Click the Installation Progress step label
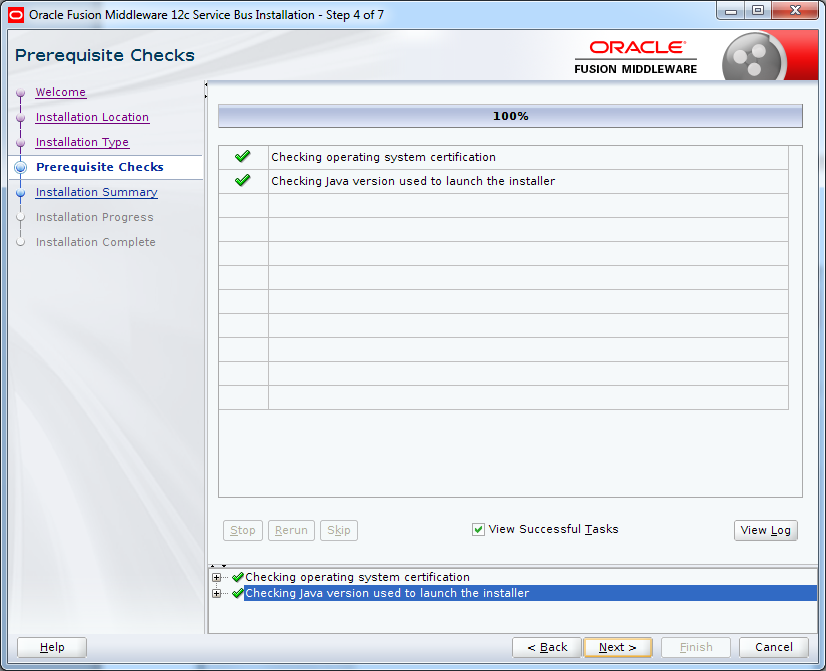Viewport: 826px width, 671px height. [94, 217]
